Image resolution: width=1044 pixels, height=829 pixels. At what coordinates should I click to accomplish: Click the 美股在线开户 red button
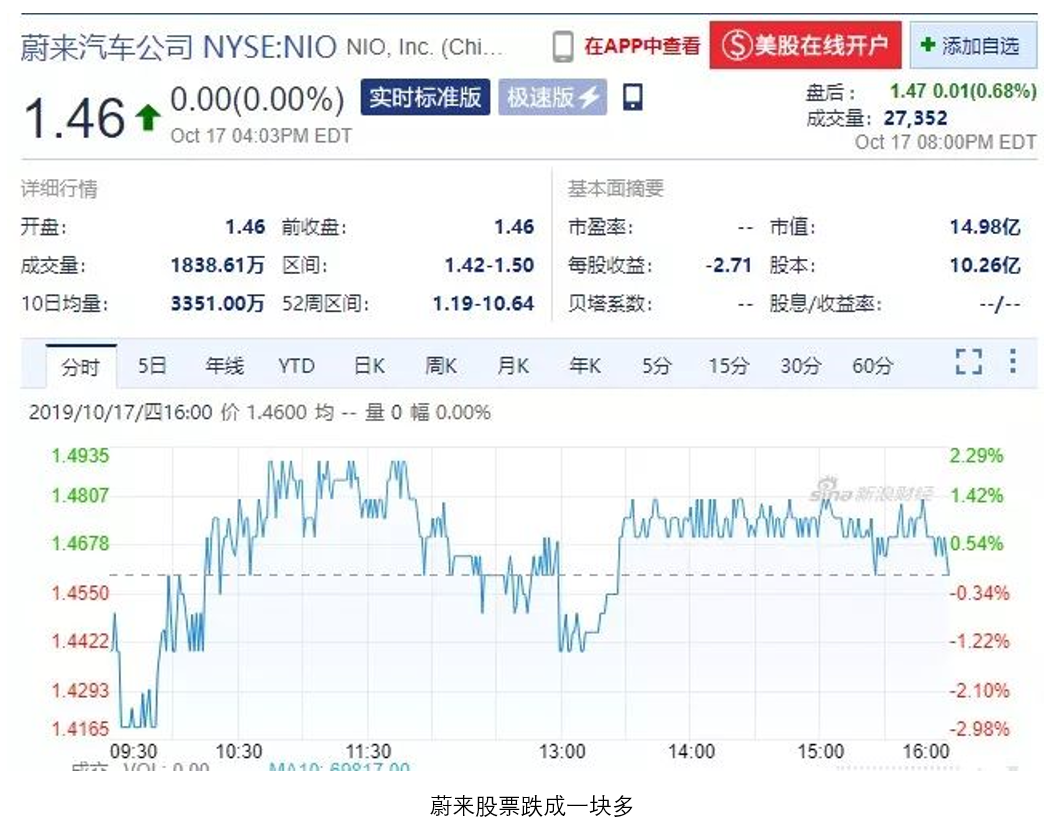(x=806, y=45)
